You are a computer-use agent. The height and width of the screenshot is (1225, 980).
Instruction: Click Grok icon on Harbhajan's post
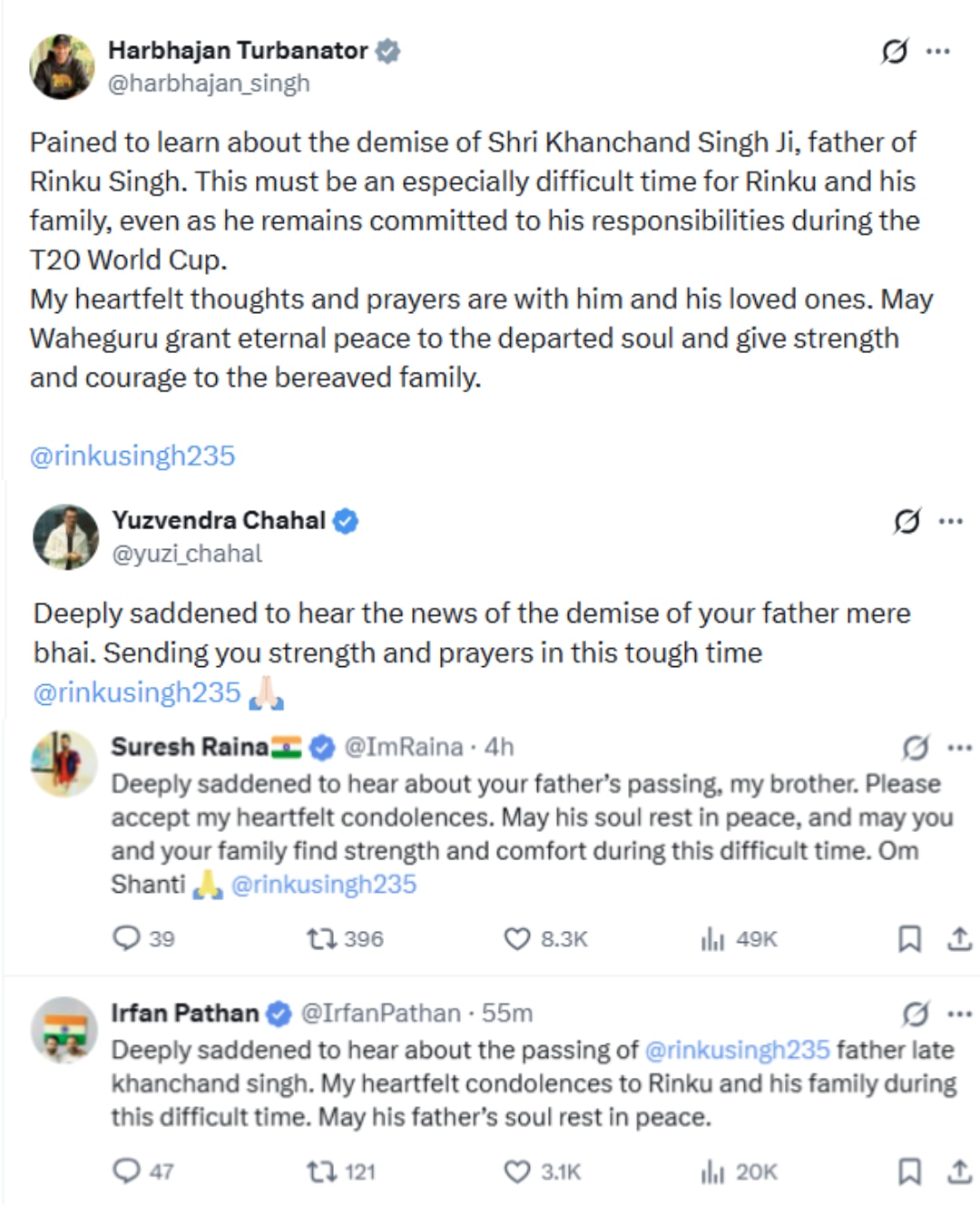[x=894, y=52]
